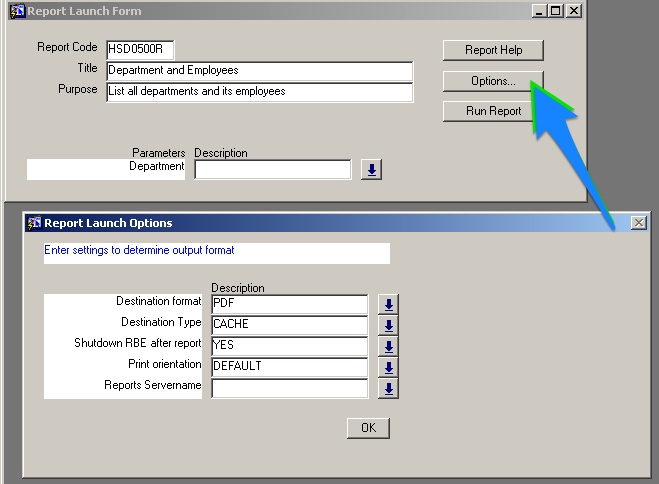
Task: Open the Reports Servername value list arrow
Action: [x=388, y=389]
